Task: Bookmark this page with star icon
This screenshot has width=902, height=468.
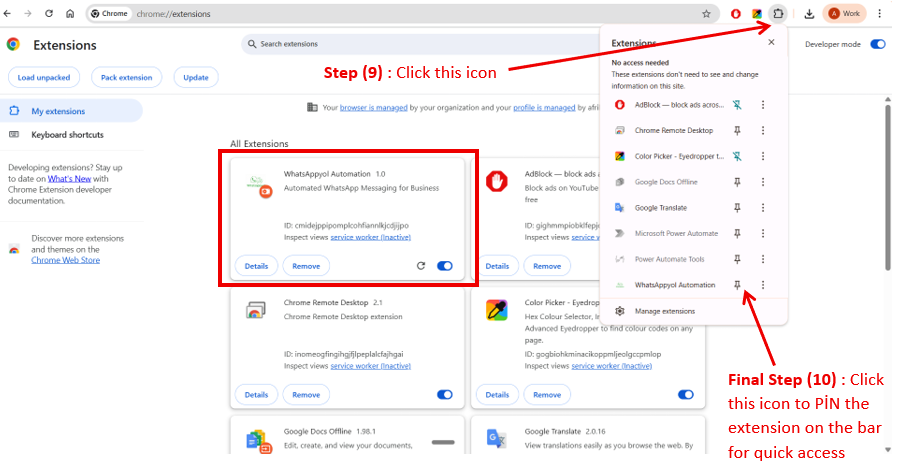Action: 706,14
